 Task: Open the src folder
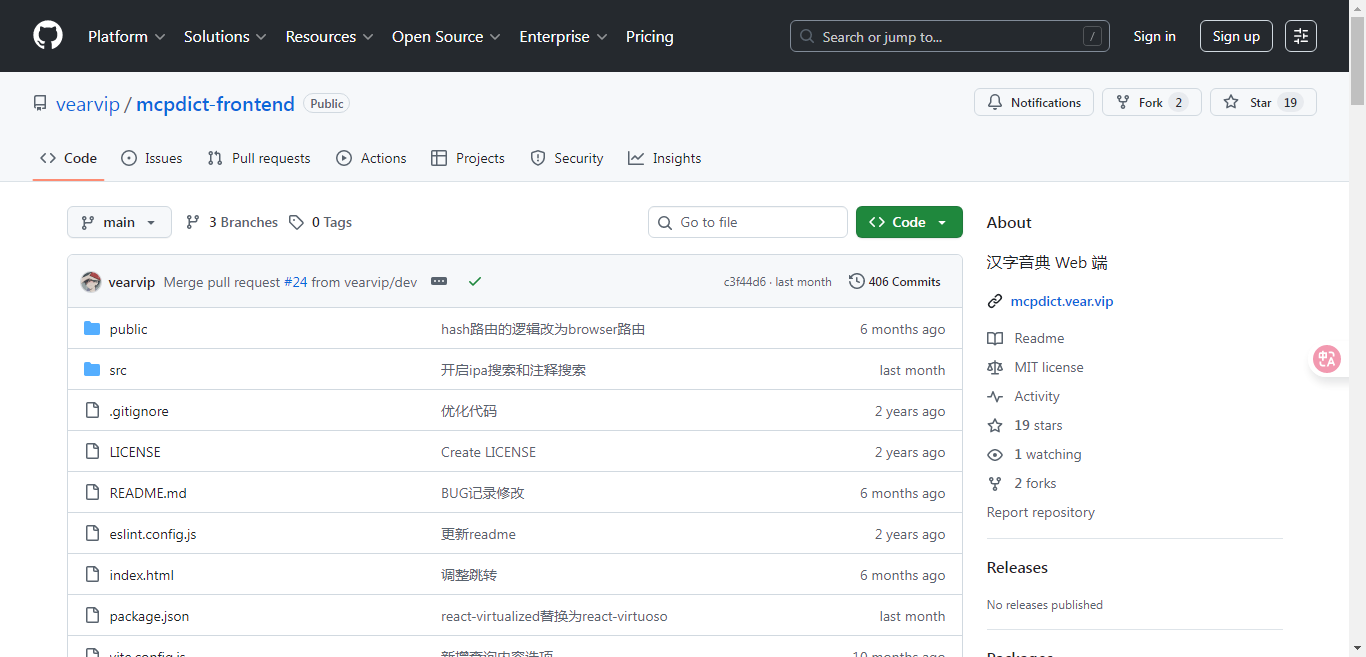coord(118,370)
